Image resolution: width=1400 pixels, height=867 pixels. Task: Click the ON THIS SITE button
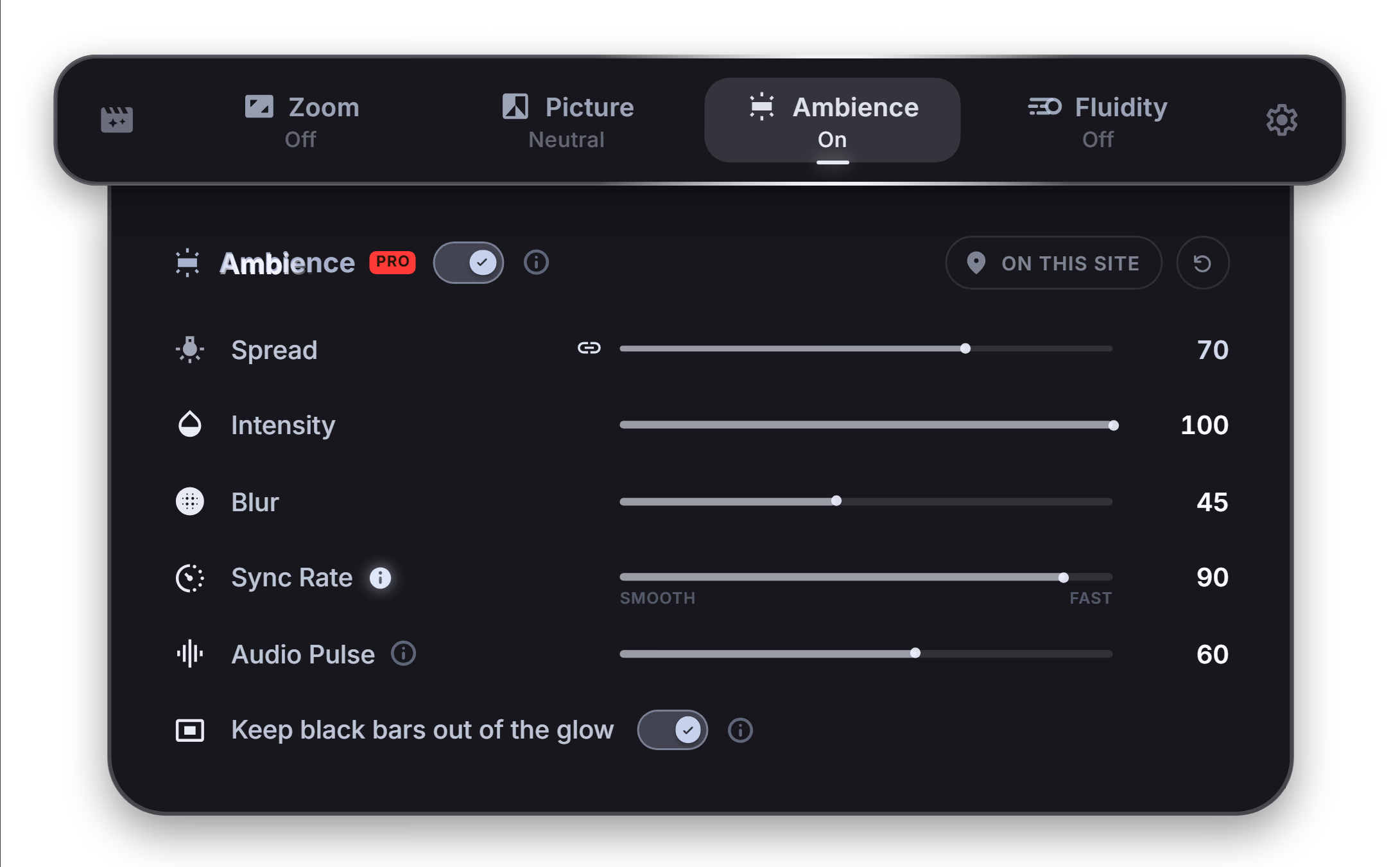(x=1053, y=263)
